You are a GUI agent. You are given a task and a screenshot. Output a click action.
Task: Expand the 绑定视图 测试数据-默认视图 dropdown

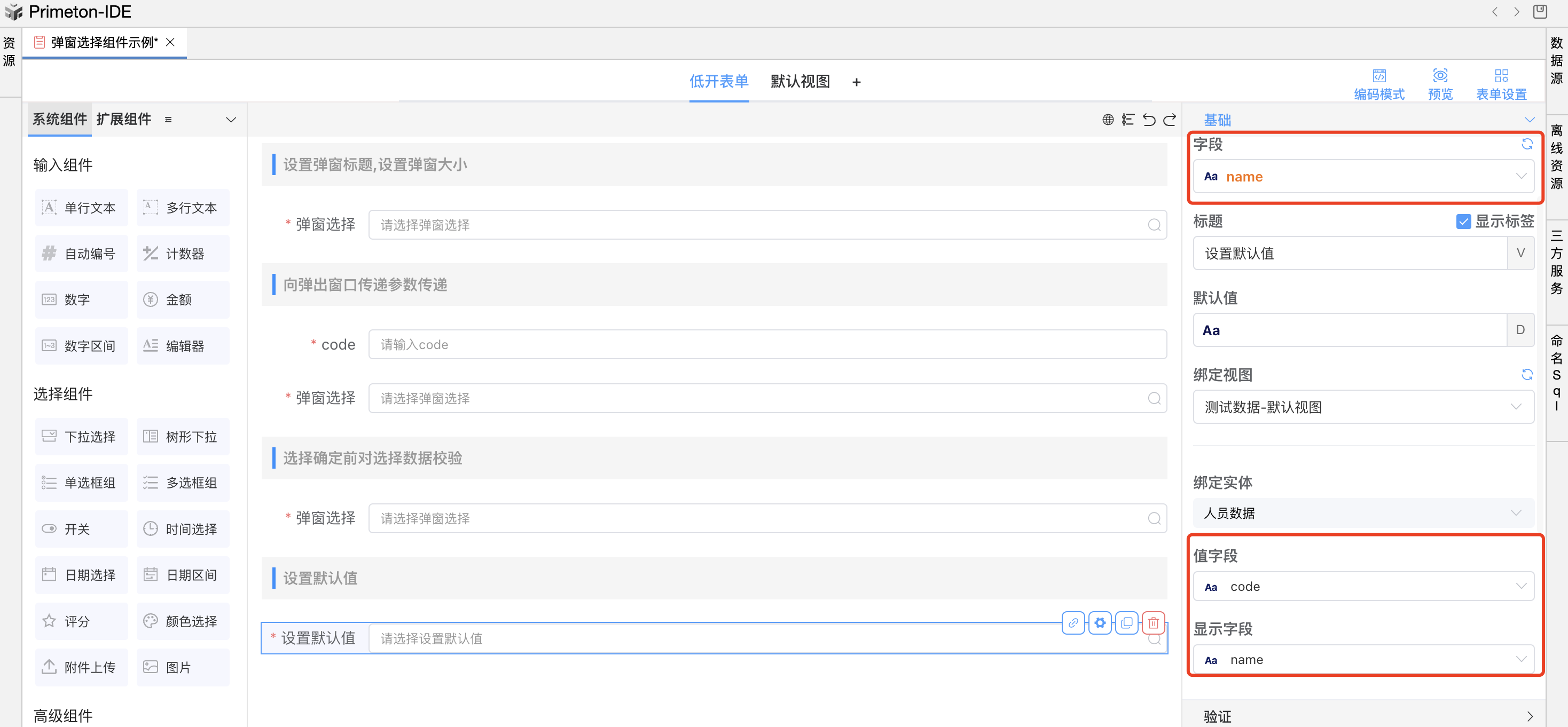1363,407
